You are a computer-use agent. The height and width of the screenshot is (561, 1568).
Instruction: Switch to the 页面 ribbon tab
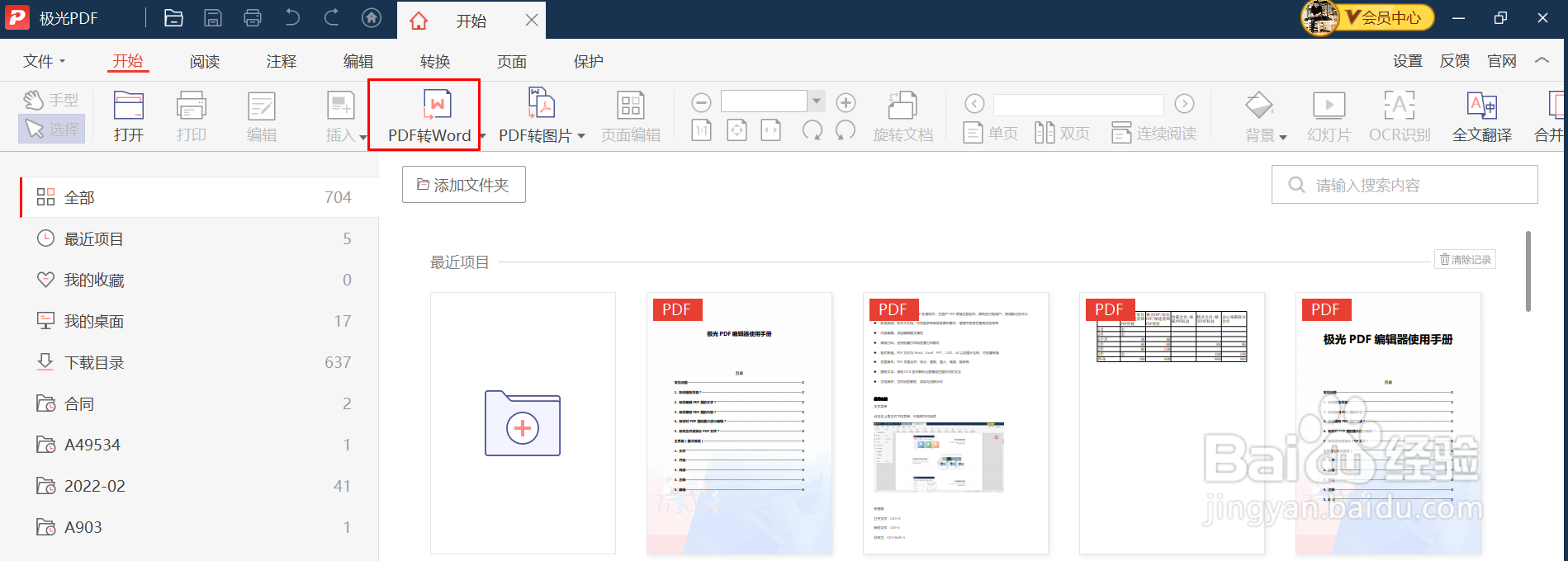click(512, 61)
